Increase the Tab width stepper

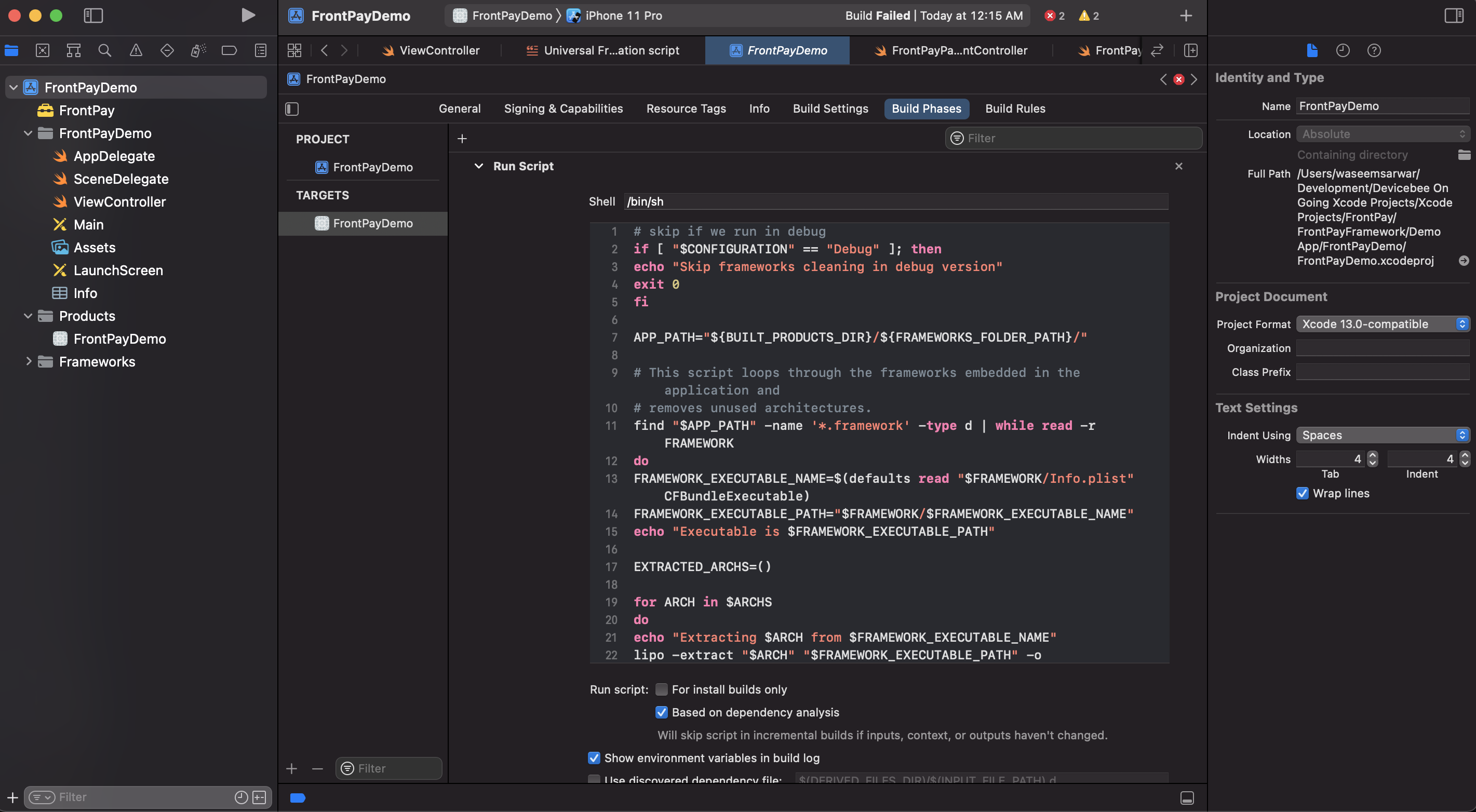[x=1372, y=455]
